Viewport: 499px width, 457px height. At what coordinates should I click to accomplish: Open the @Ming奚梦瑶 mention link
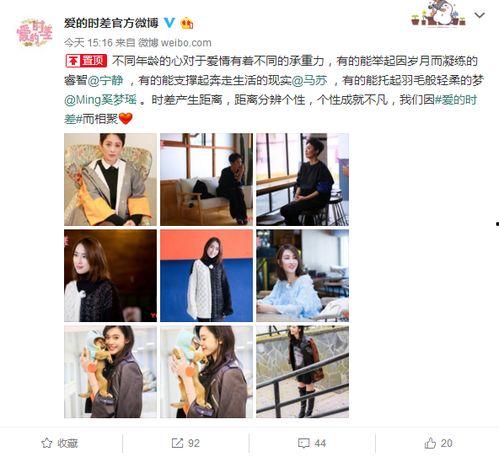click(x=100, y=100)
